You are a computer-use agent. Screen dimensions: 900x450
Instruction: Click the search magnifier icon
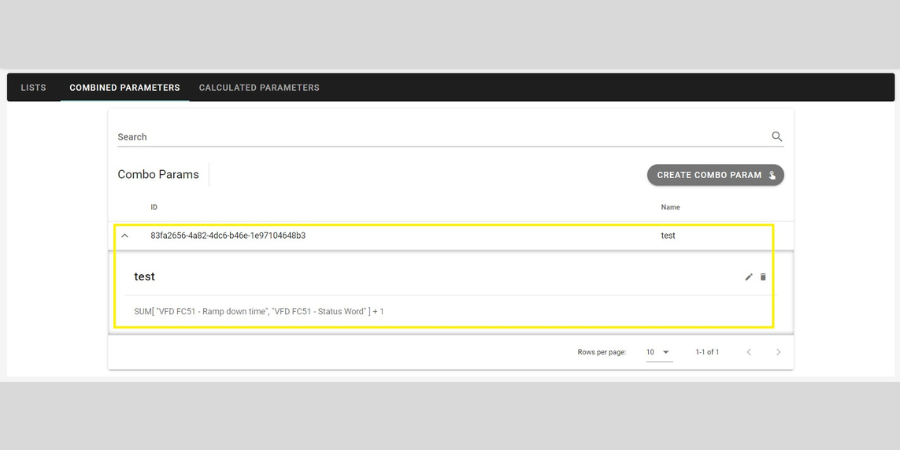pos(777,137)
